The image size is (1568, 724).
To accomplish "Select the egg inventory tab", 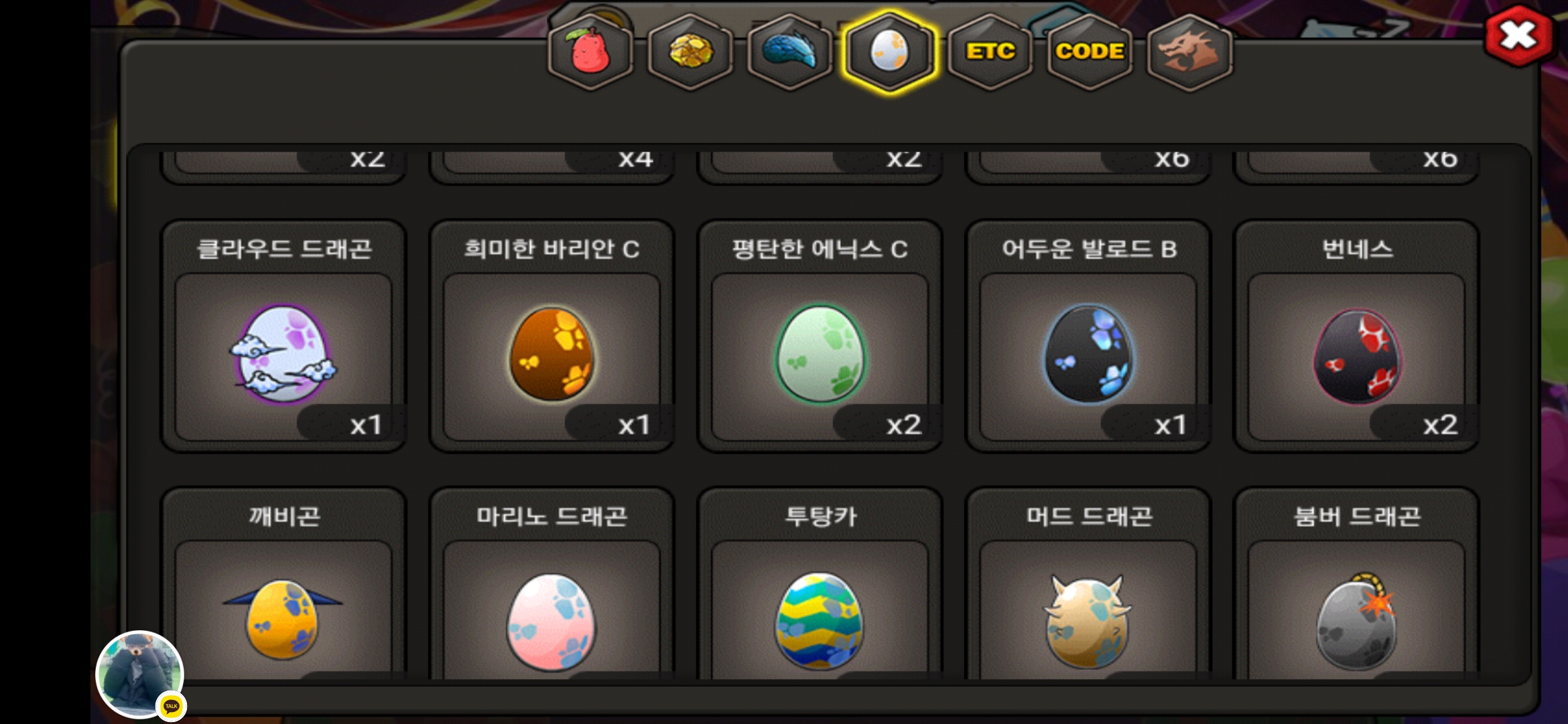I will click(x=890, y=52).
